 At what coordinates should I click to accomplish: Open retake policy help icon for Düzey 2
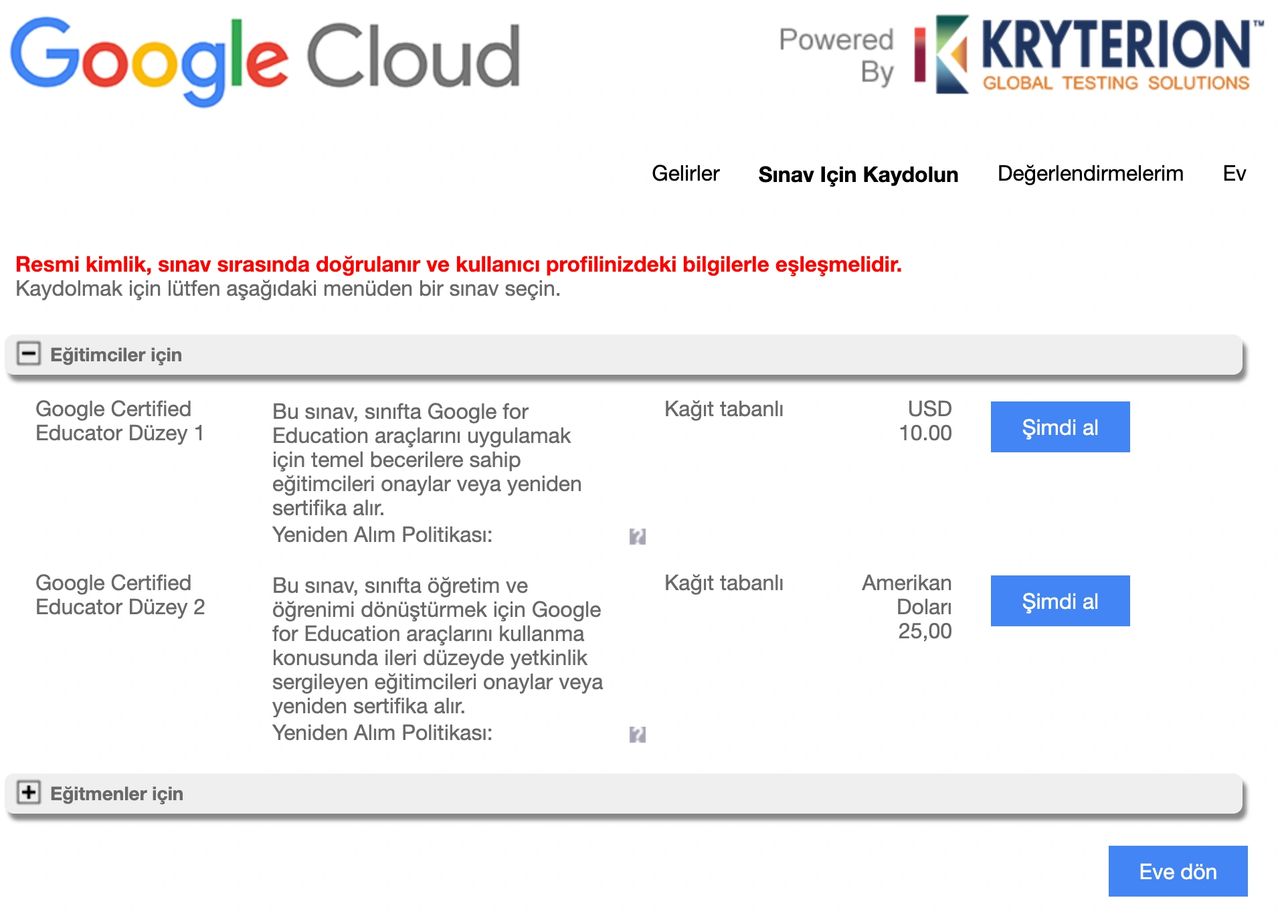point(637,735)
